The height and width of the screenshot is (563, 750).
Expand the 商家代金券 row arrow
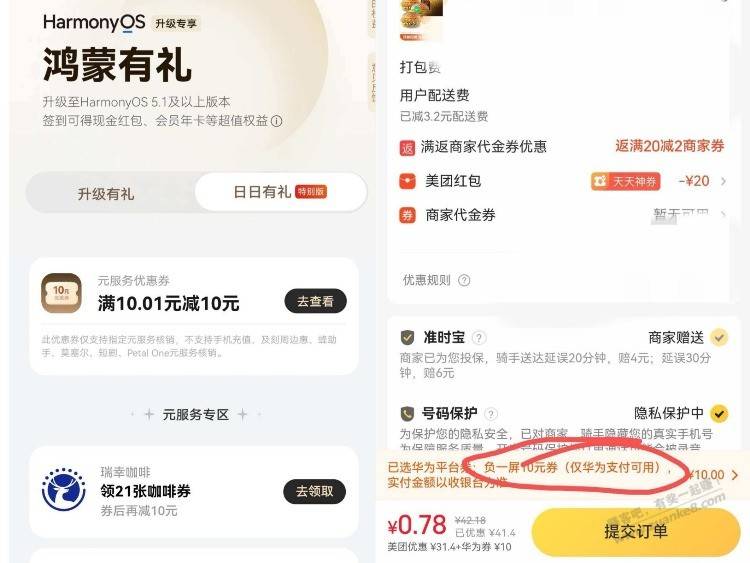(723, 215)
